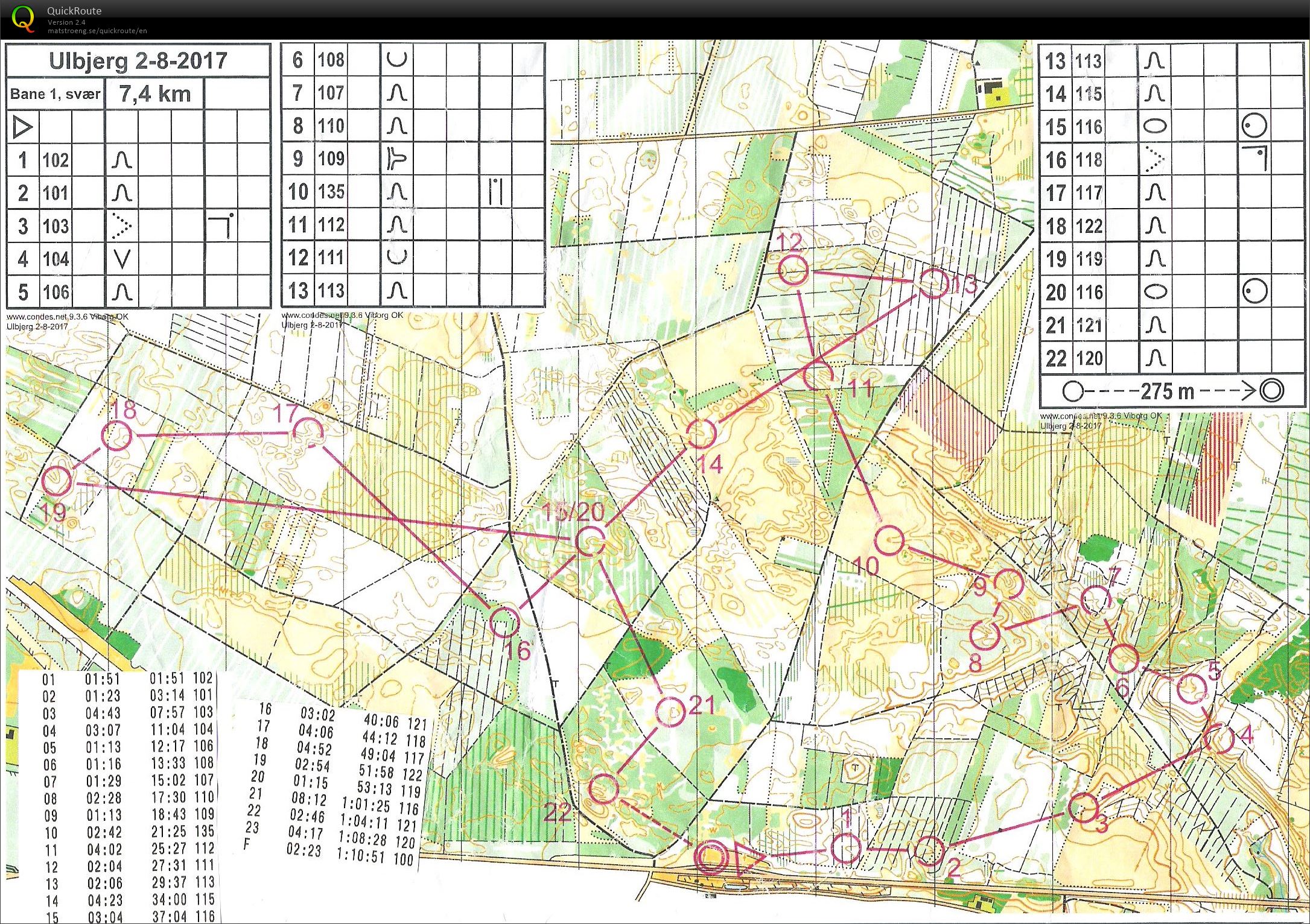Click the 7,4 km course length
Image resolution: width=1310 pixels, height=924 pixels.
coord(155,93)
